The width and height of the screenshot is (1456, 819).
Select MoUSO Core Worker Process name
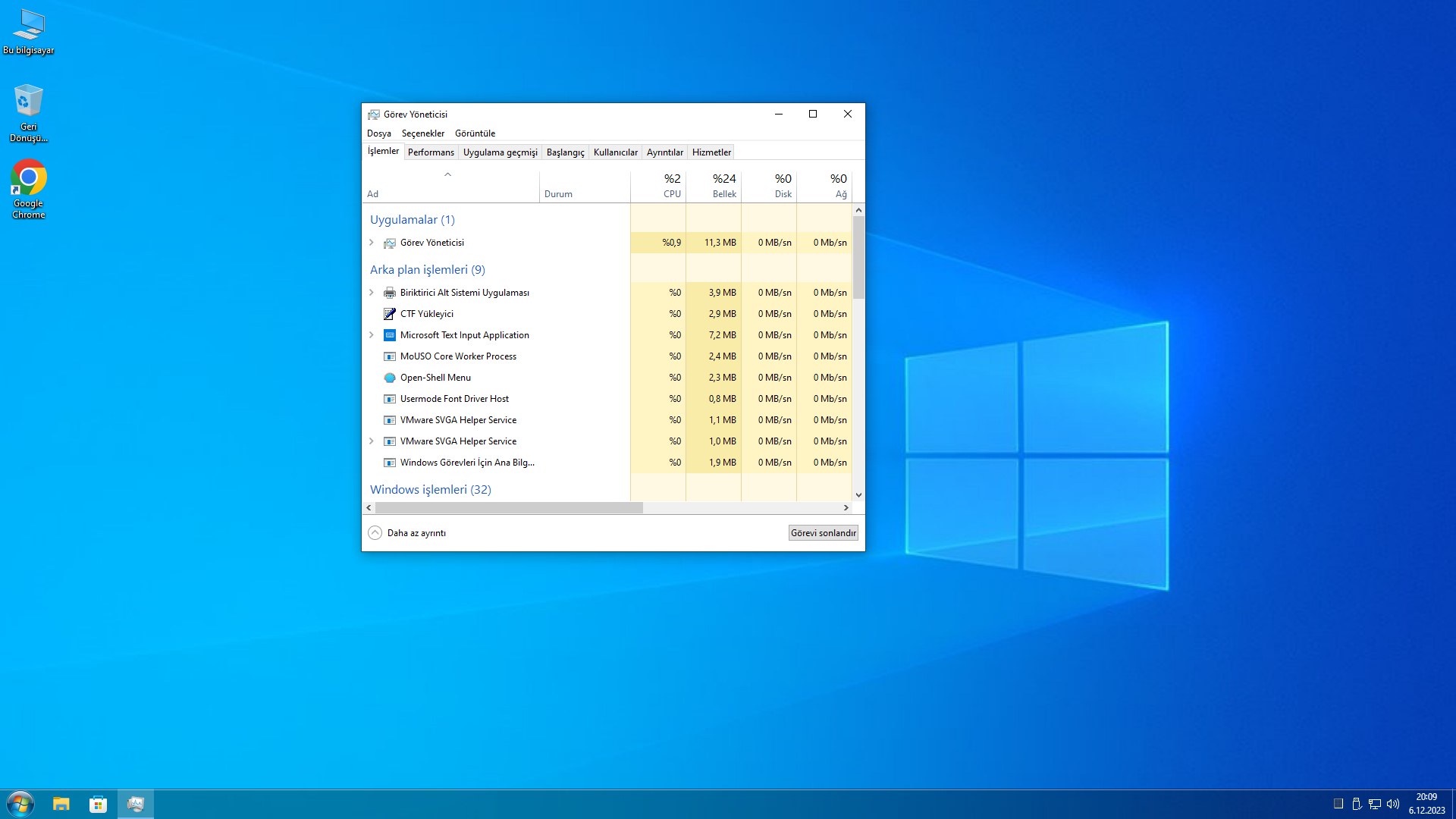458,356
